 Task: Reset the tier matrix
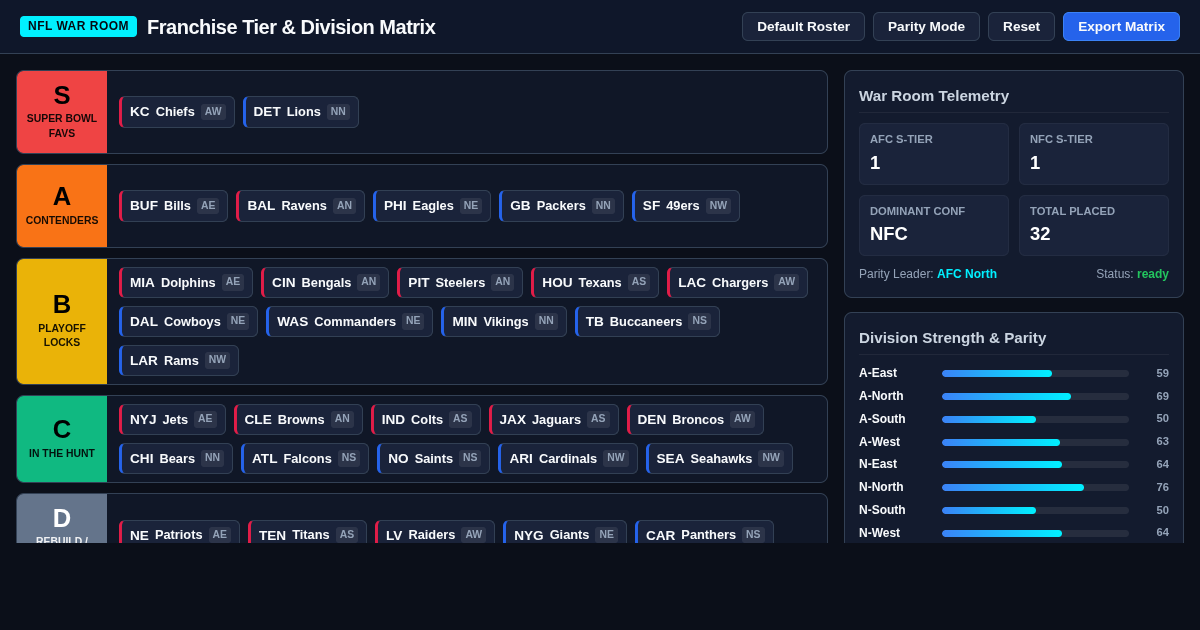(1021, 27)
